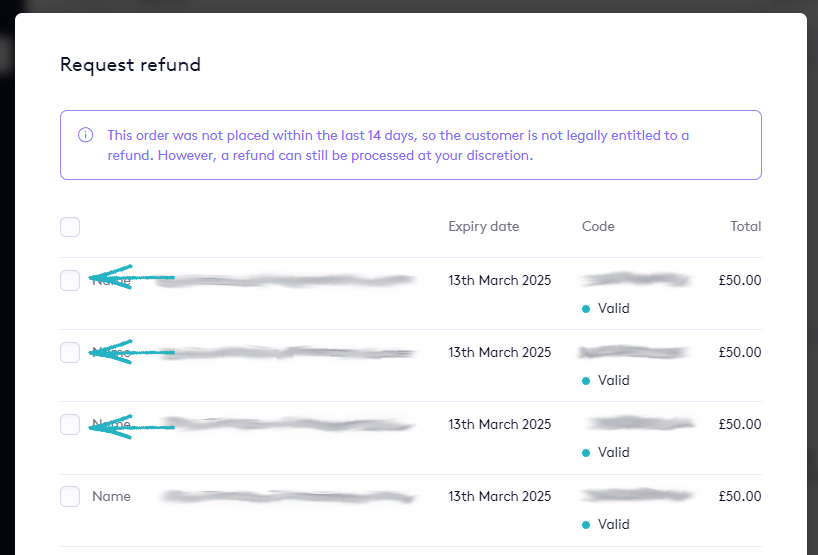Image resolution: width=818 pixels, height=555 pixels.
Task: Click the third row's teal Valid status dot
Action: pyautogui.click(x=586, y=453)
